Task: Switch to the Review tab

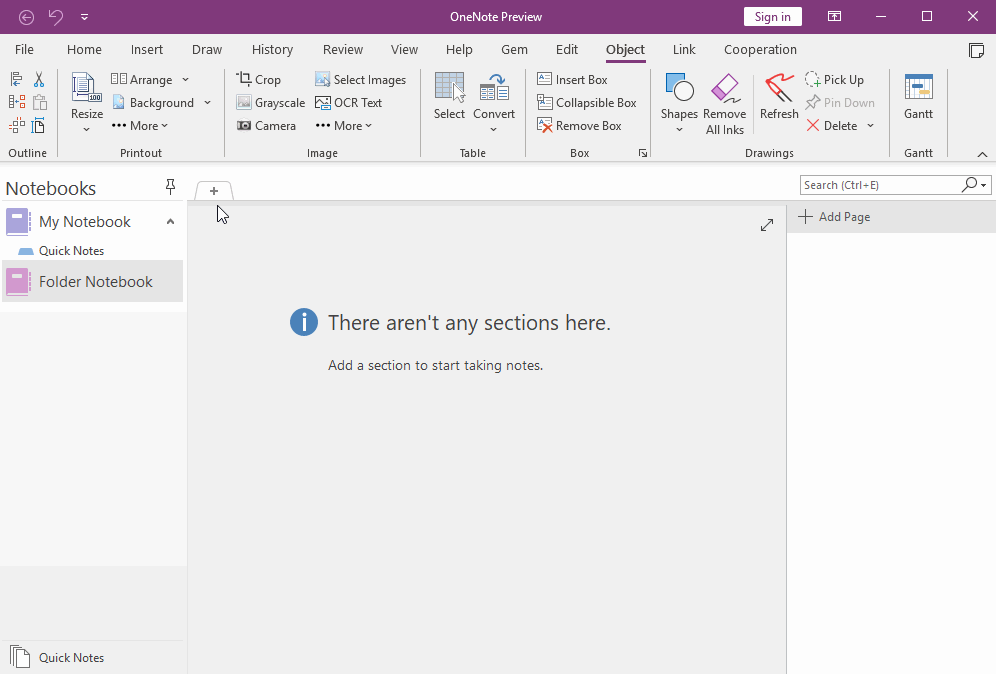Action: tap(343, 50)
